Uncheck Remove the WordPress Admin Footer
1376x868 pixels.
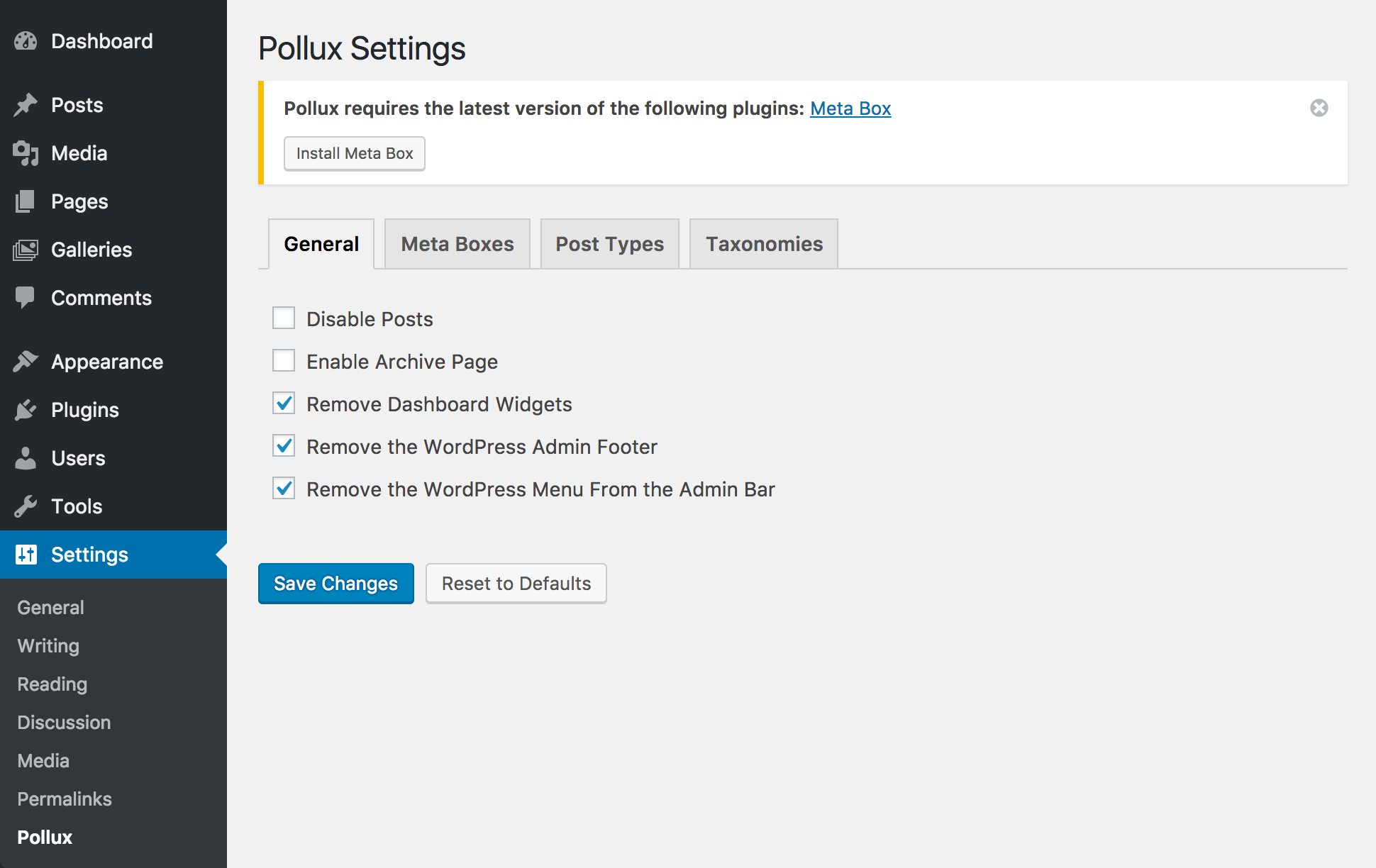pyautogui.click(x=284, y=446)
